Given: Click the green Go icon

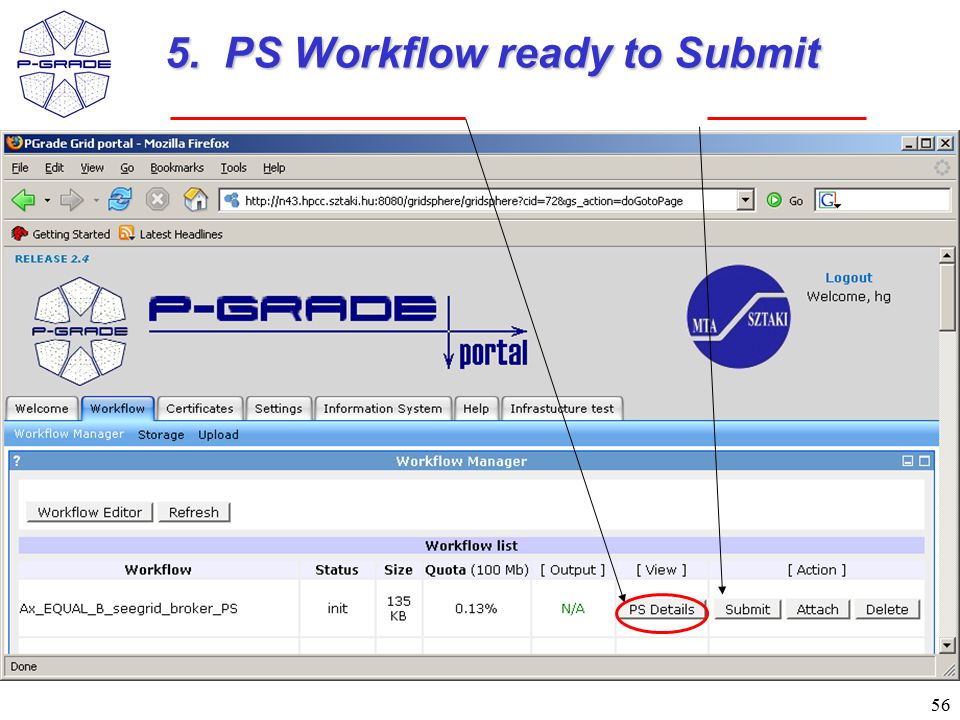Looking at the screenshot, I should tap(774, 200).
